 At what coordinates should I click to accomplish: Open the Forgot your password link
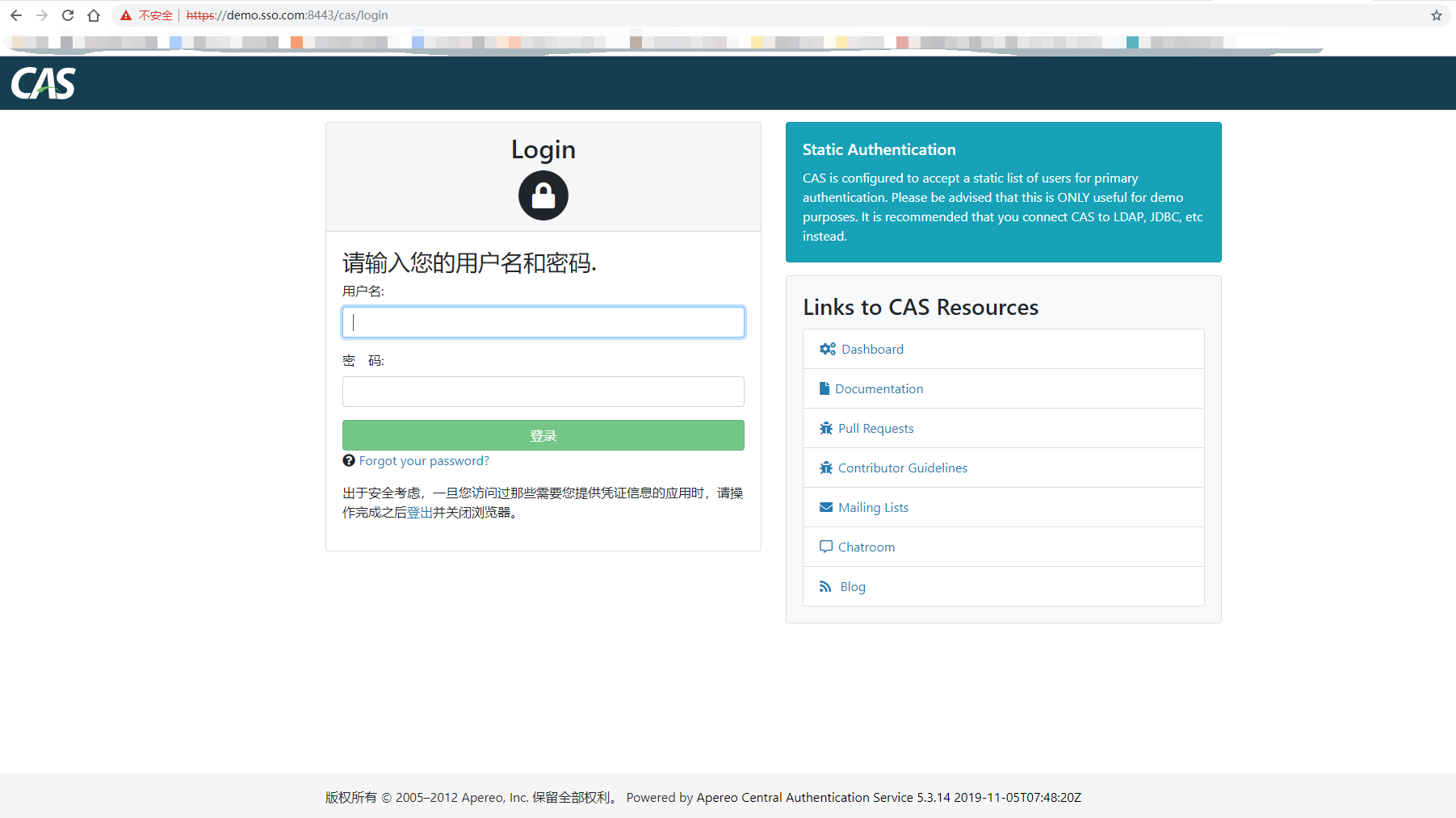pyautogui.click(x=424, y=460)
